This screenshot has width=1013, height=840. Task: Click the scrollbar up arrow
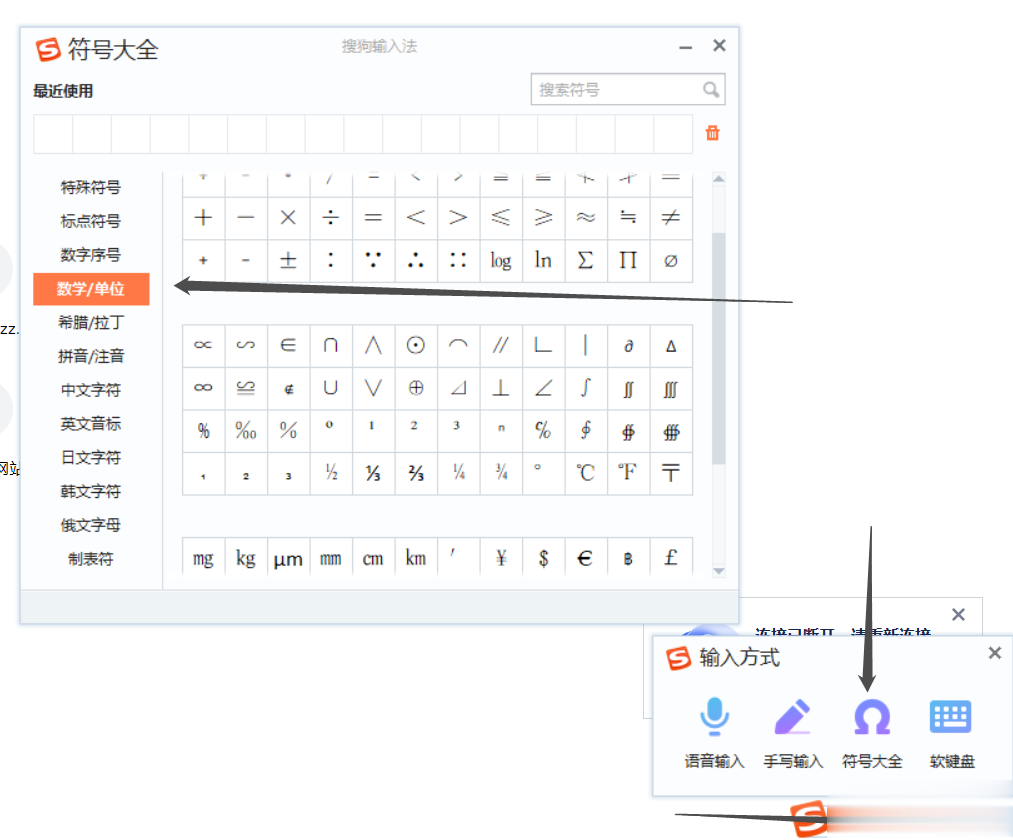[x=718, y=178]
